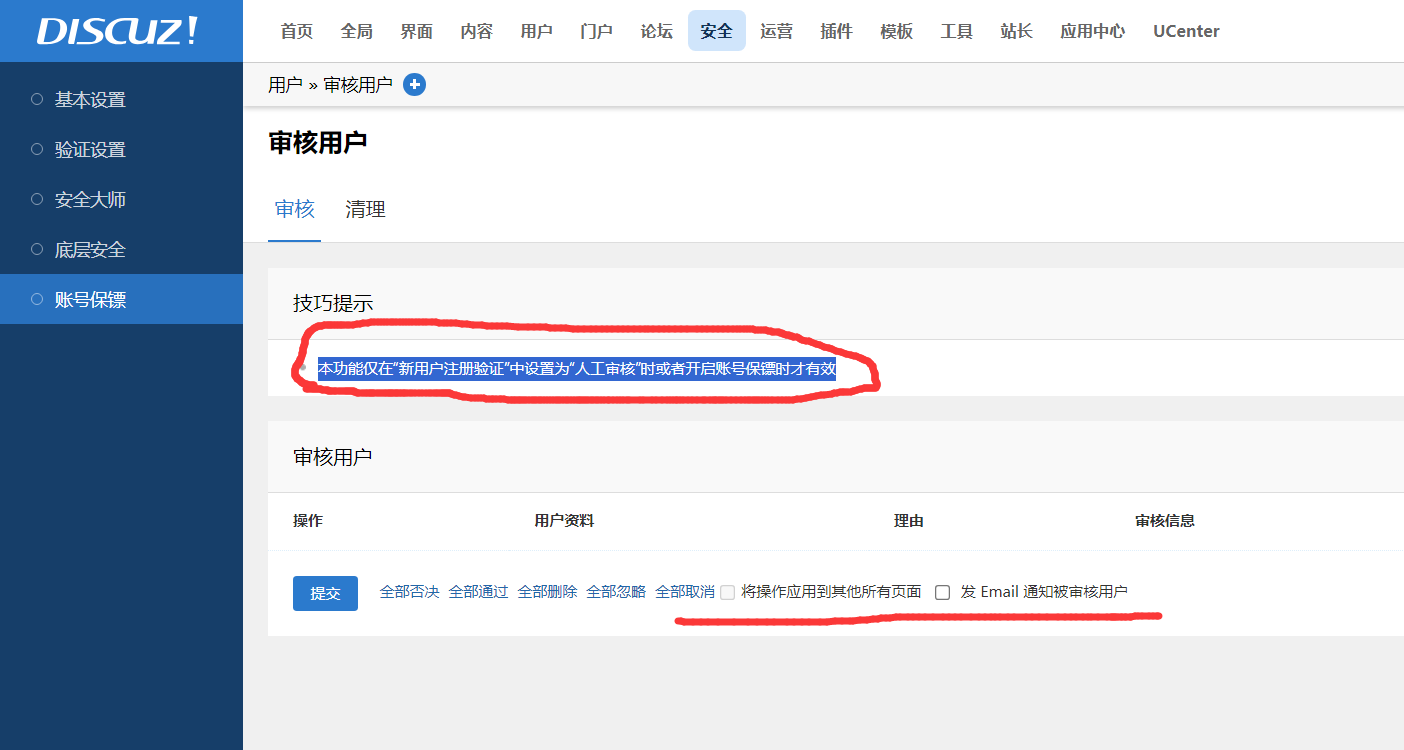Click the 全部否决 link
The width and height of the screenshot is (1404, 750).
click(x=409, y=592)
